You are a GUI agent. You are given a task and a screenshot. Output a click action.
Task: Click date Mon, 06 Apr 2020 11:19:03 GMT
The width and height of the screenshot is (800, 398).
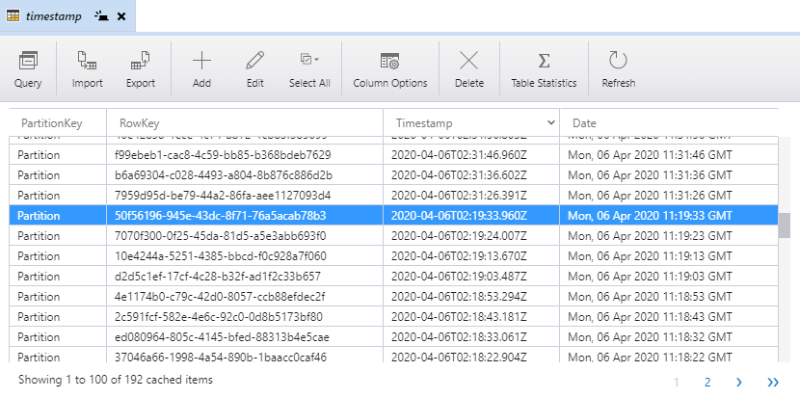click(x=650, y=276)
